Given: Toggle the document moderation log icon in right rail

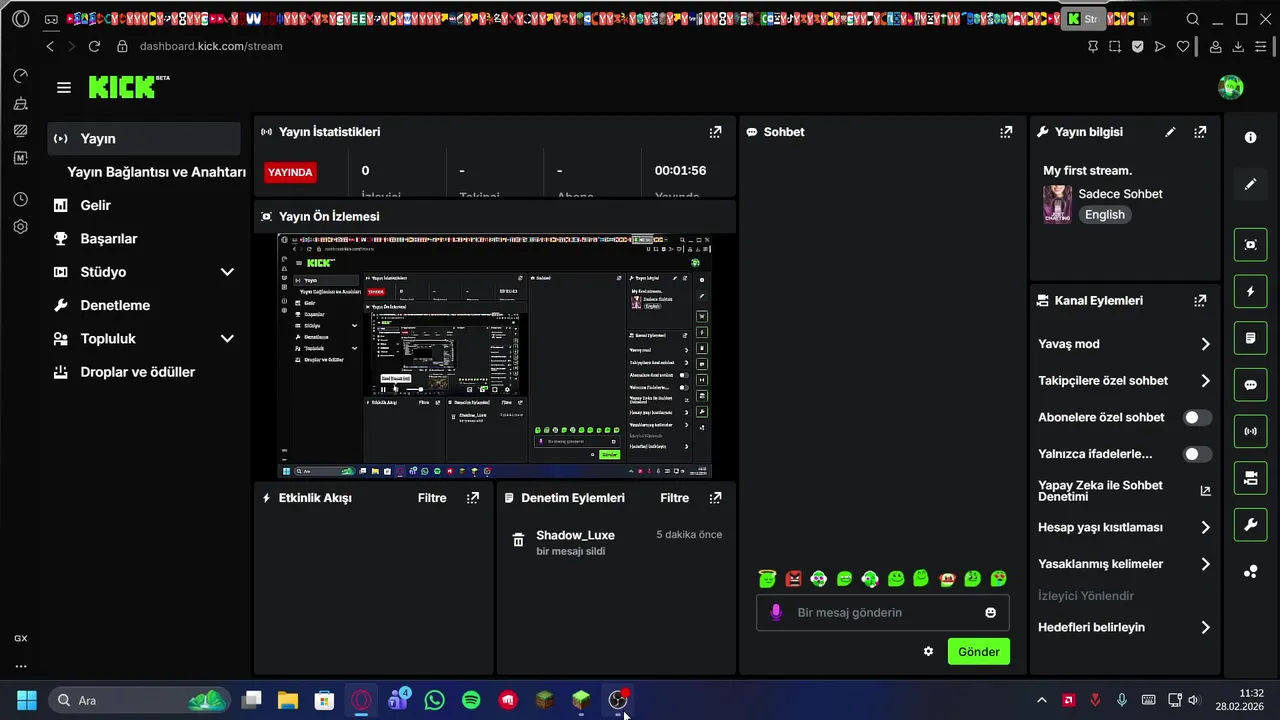Looking at the screenshot, I should click(1250, 339).
